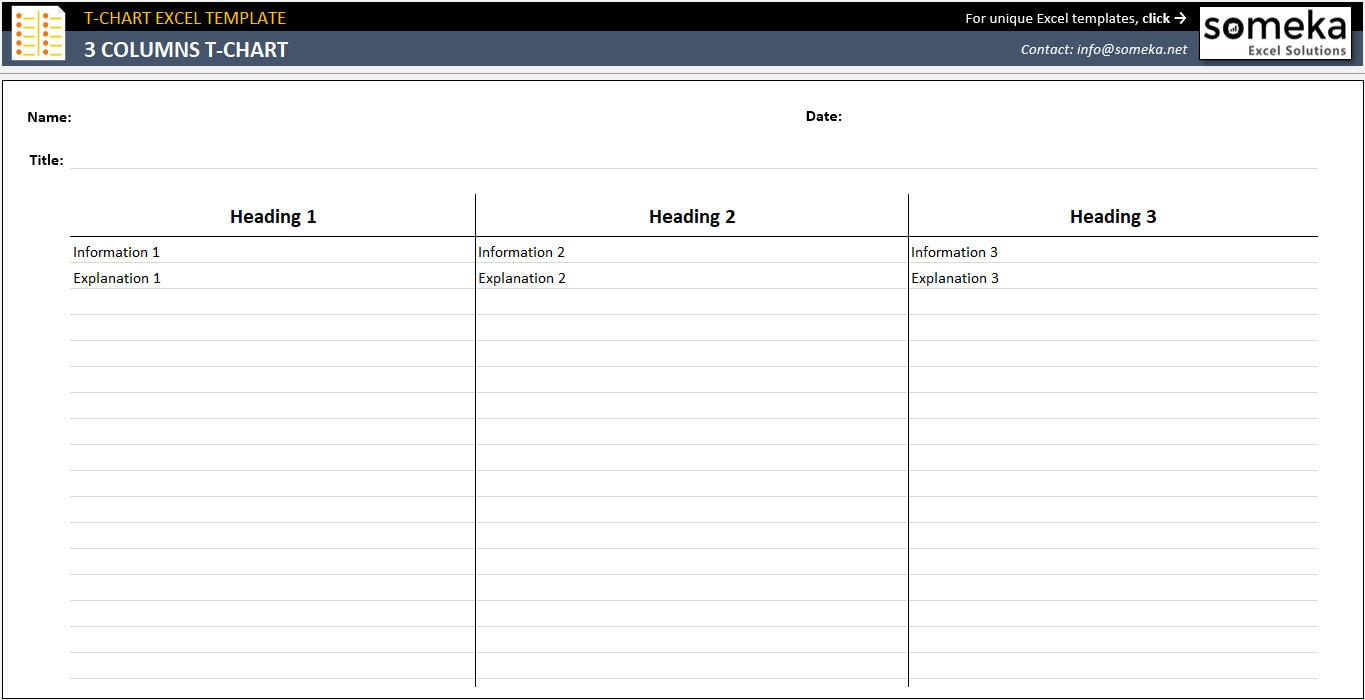Select the Explanation 3 cell
Screen dimensions: 1365x700
955,278
